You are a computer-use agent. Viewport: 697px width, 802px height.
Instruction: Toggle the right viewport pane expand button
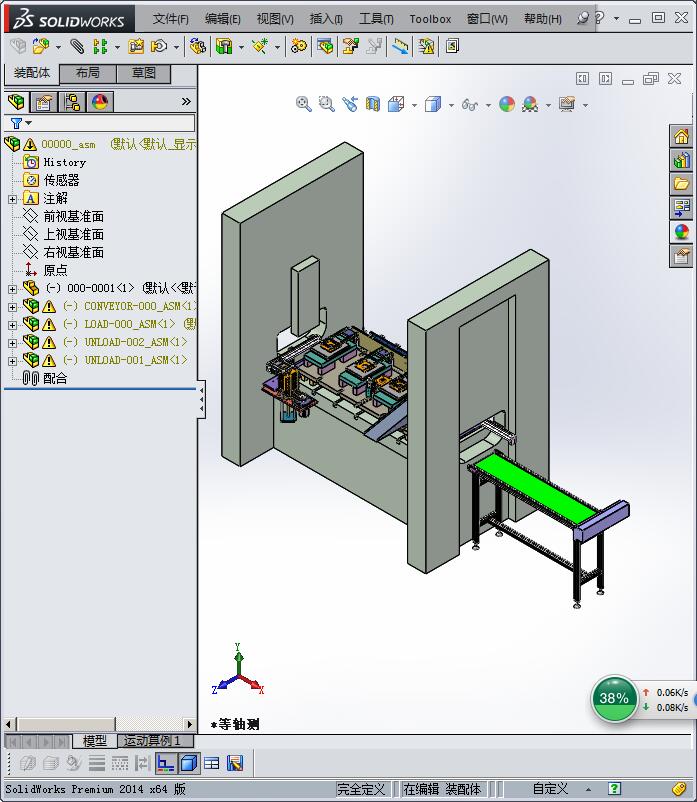click(x=605, y=78)
